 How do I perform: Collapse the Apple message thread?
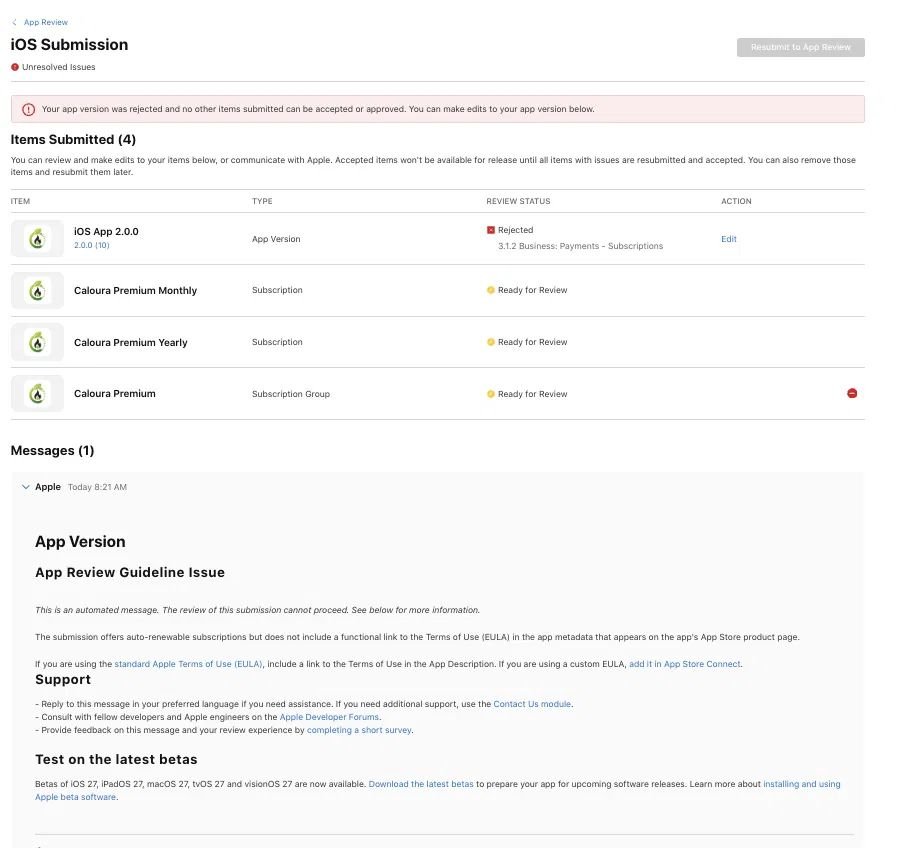coord(25,487)
